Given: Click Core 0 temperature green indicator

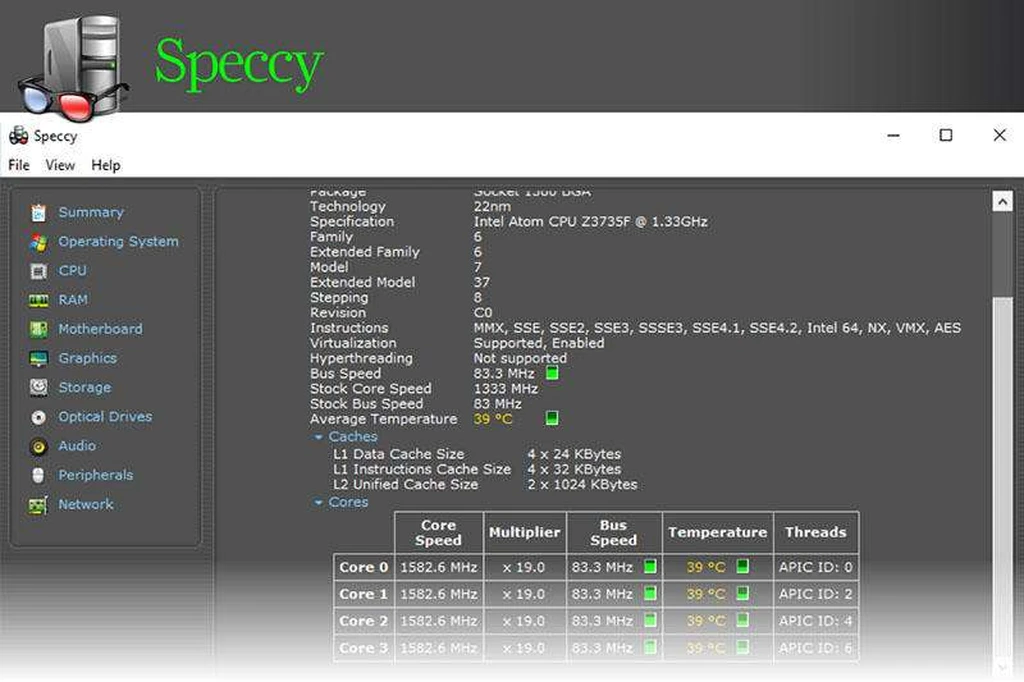Looking at the screenshot, I should (743, 566).
